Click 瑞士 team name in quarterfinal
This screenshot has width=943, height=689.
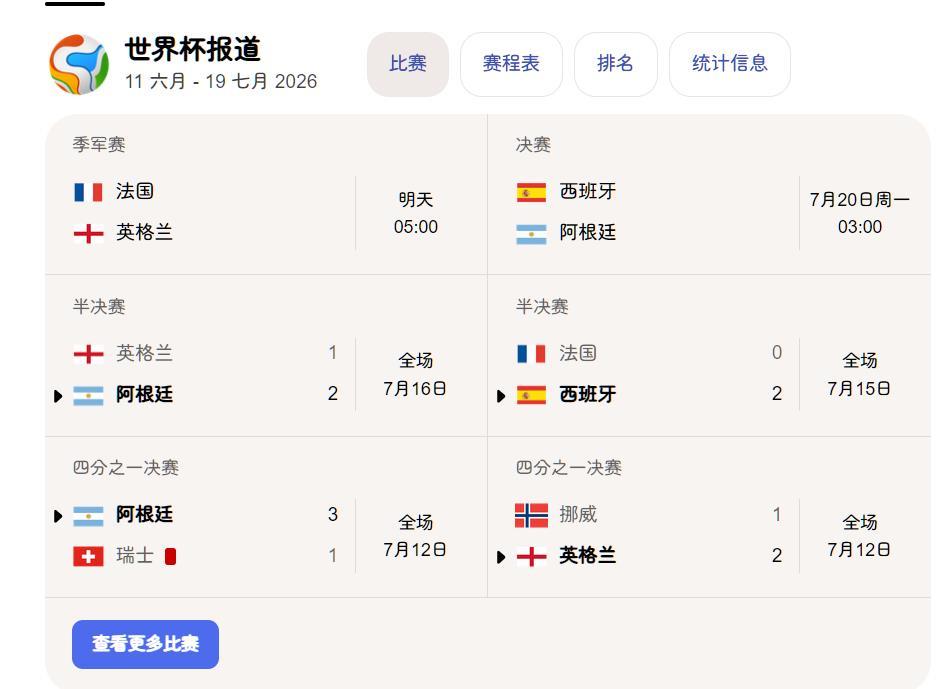[135, 556]
